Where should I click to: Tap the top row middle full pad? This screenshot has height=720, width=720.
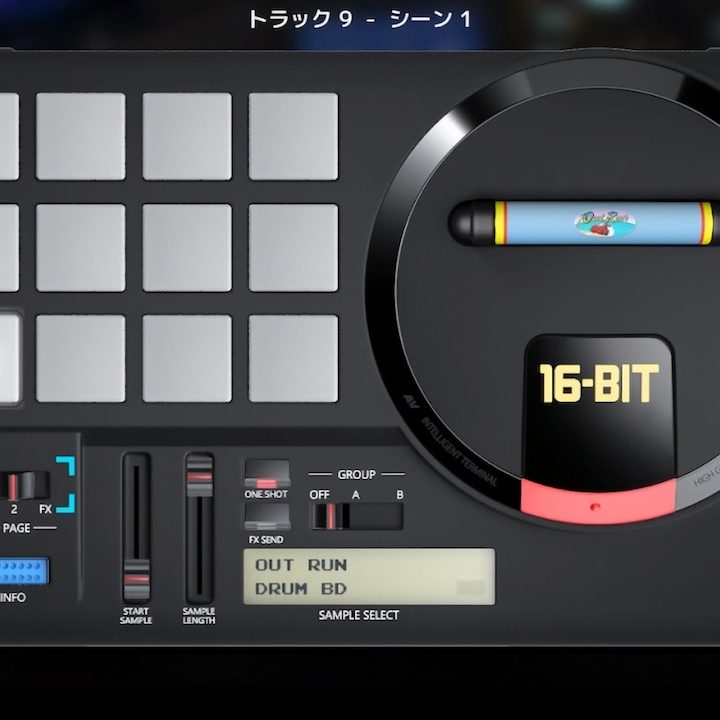[187, 136]
